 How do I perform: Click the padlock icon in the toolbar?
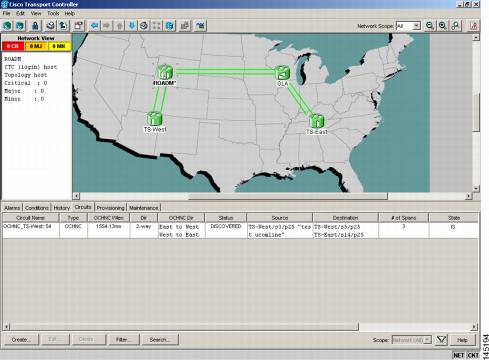coord(35,26)
